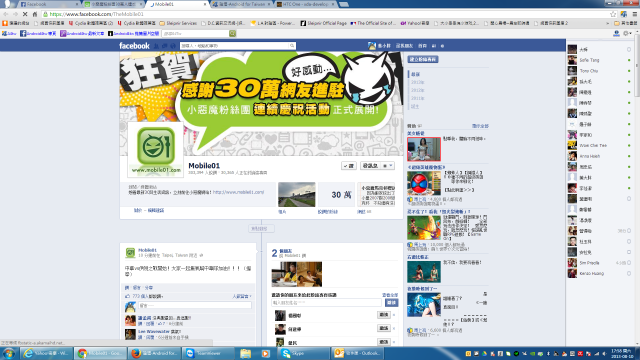Go back with the browser back arrow

coord(6,14)
